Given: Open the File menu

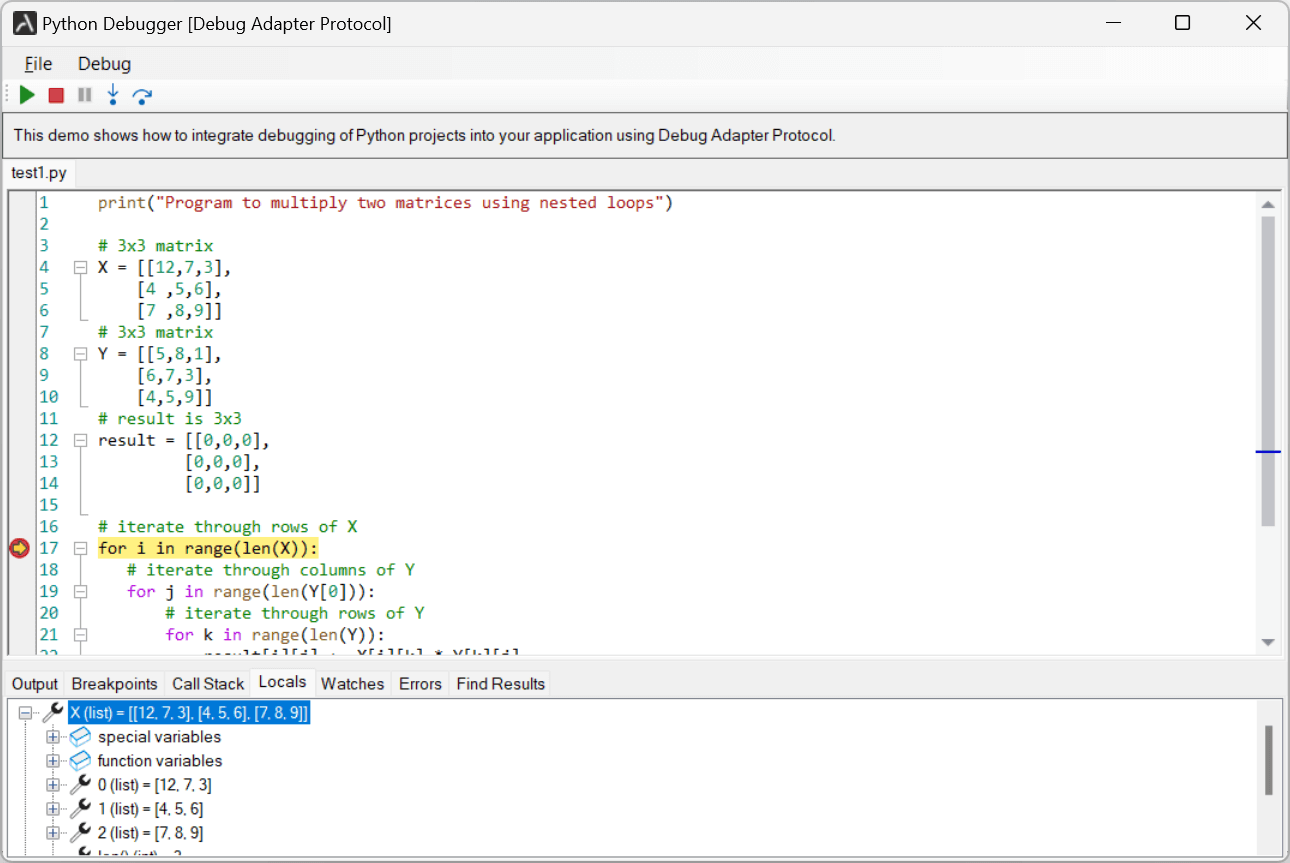Looking at the screenshot, I should (x=38, y=63).
